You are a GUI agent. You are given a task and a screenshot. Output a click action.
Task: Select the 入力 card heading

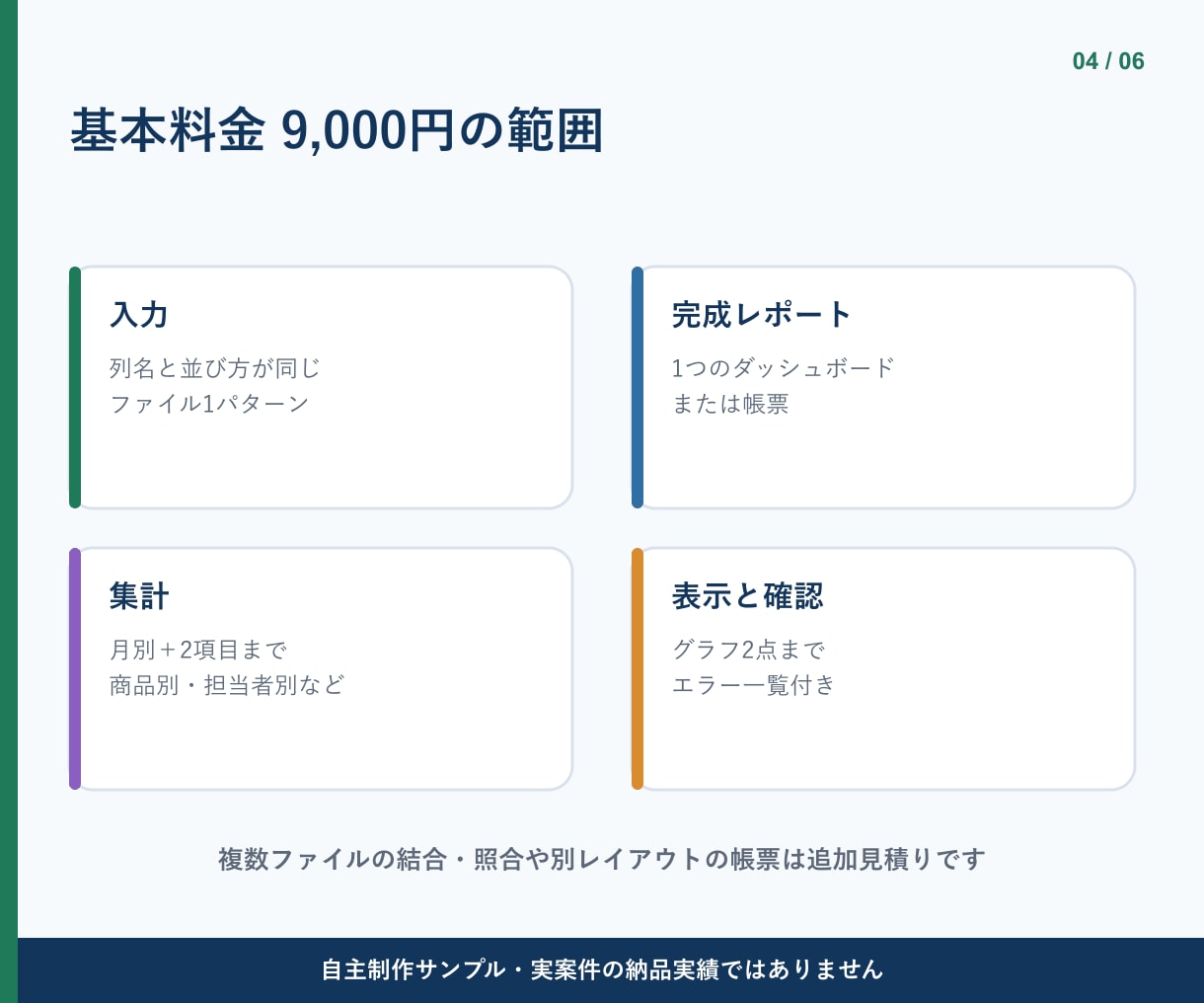(x=139, y=315)
